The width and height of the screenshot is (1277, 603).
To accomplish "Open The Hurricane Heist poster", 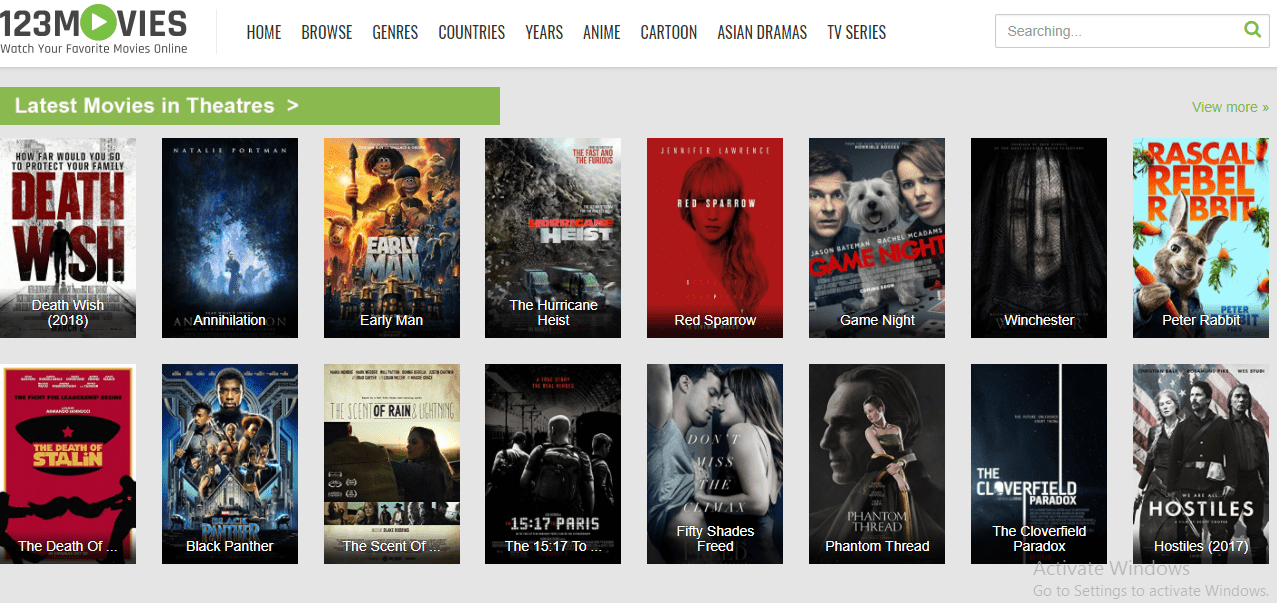I will pos(553,238).
